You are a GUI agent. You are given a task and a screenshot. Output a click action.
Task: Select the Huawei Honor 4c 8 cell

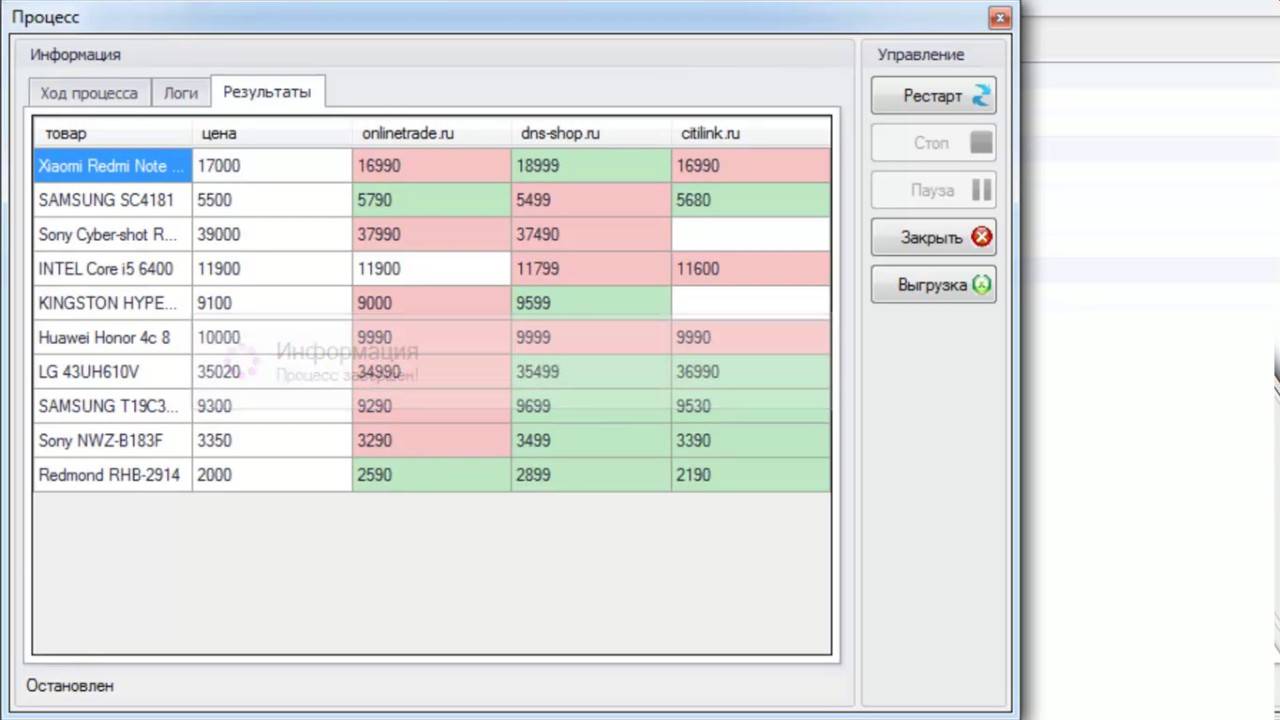113,337
